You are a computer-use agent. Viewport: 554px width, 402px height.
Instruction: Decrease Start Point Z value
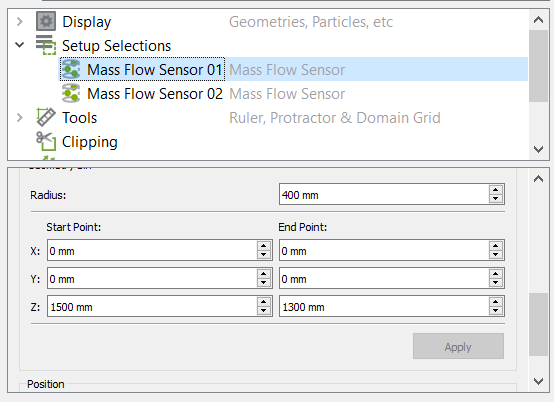[264, 310]
